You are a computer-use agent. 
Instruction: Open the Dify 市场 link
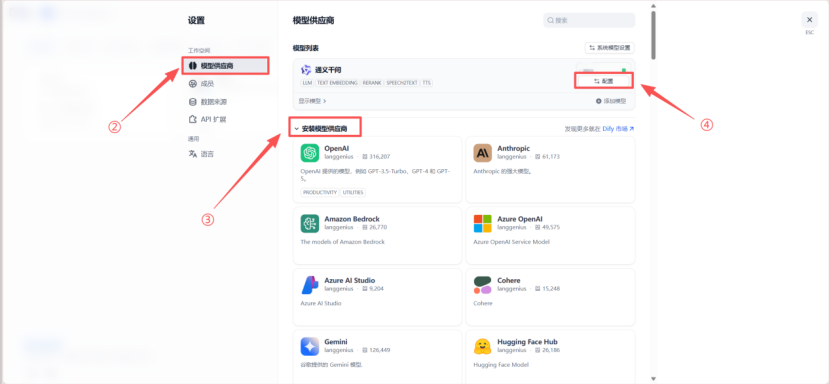click(618, 129)
